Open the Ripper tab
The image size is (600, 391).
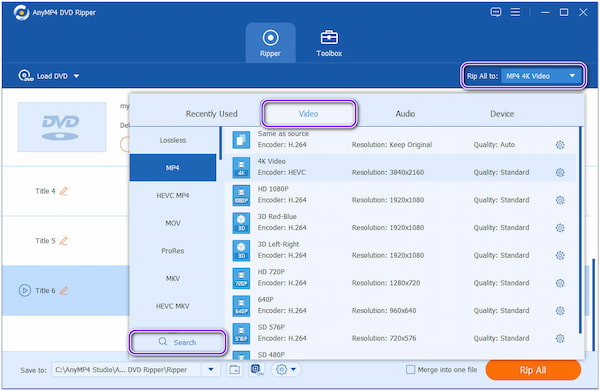270,43
